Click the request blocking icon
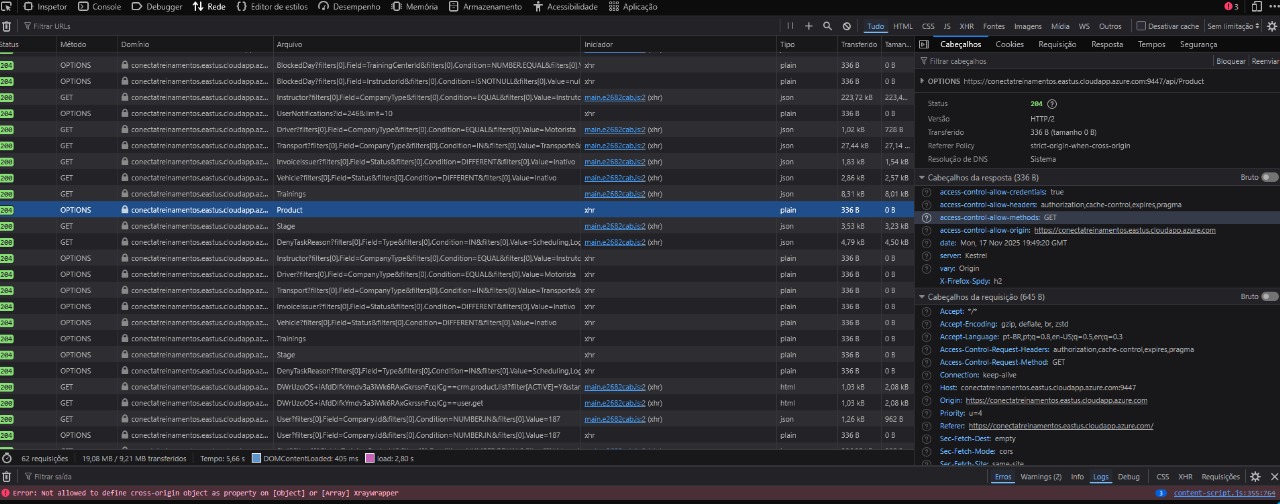The width and height of the screenshot is (1280, 504). click(x=847, y=26)
